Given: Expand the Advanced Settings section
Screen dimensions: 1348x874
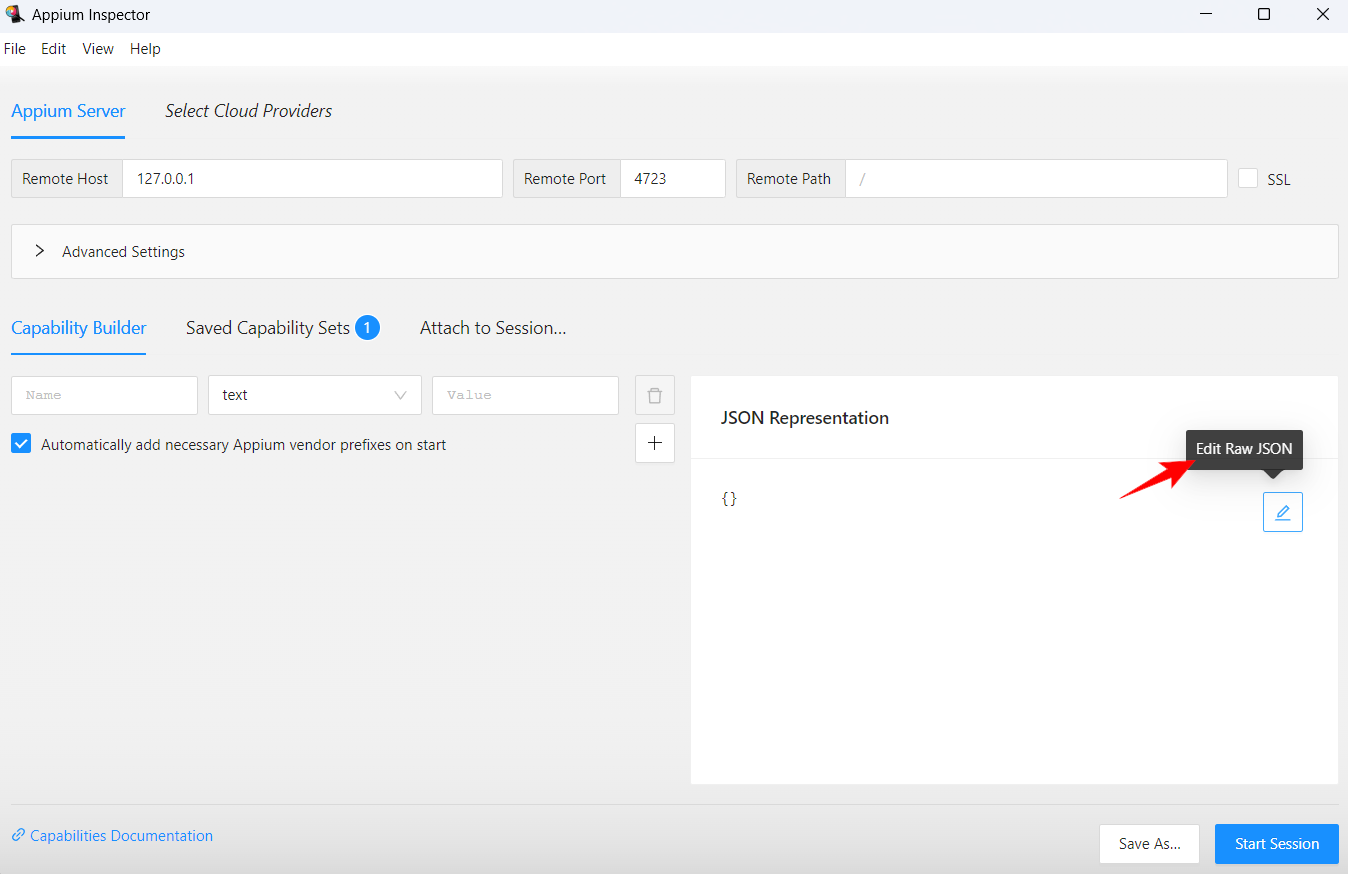Looking at the screenshot, I should click(40, 251).
